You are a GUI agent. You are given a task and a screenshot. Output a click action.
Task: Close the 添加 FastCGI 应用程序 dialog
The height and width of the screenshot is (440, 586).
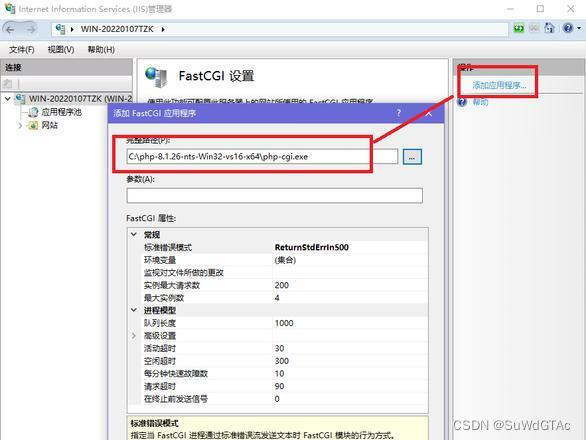(428, 113)
